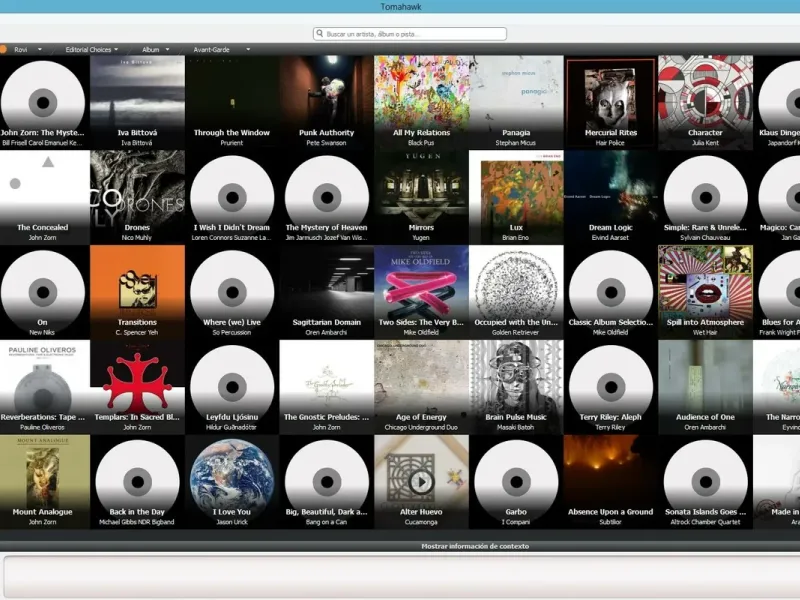Open Punk Authority album cover

(327, 102)
